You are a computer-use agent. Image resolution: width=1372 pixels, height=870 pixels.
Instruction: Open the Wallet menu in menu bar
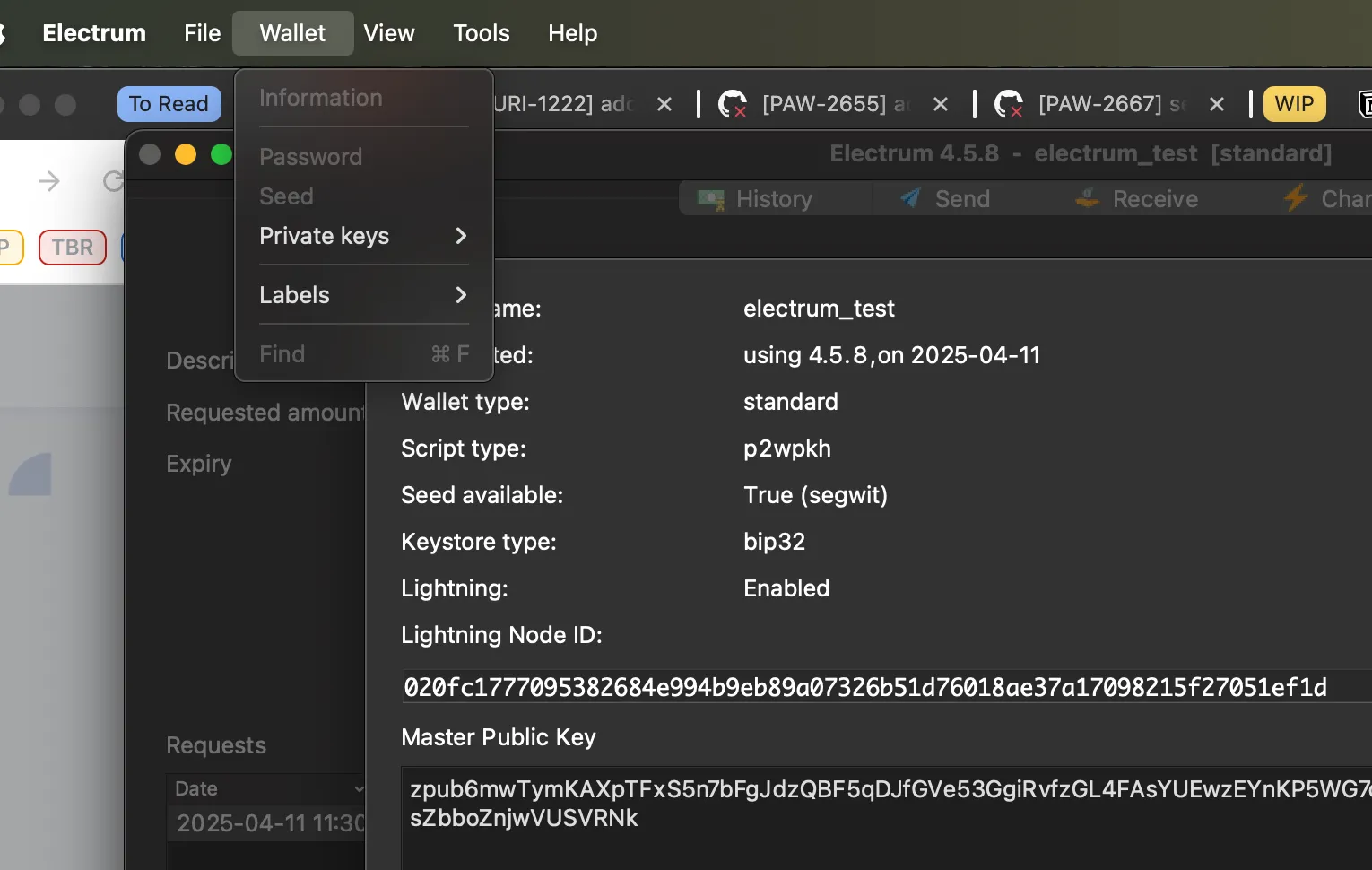point(292,33)
